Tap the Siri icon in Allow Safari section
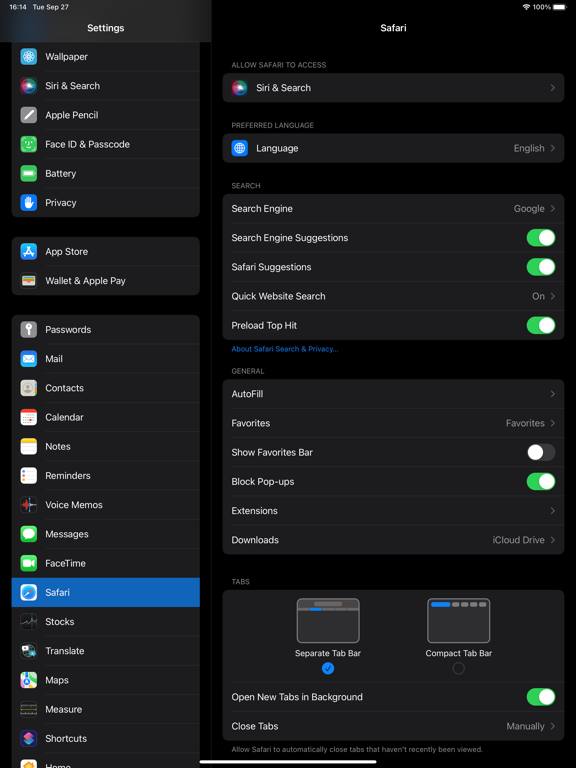This screenshot has width=576, height=768. (240, 88)
